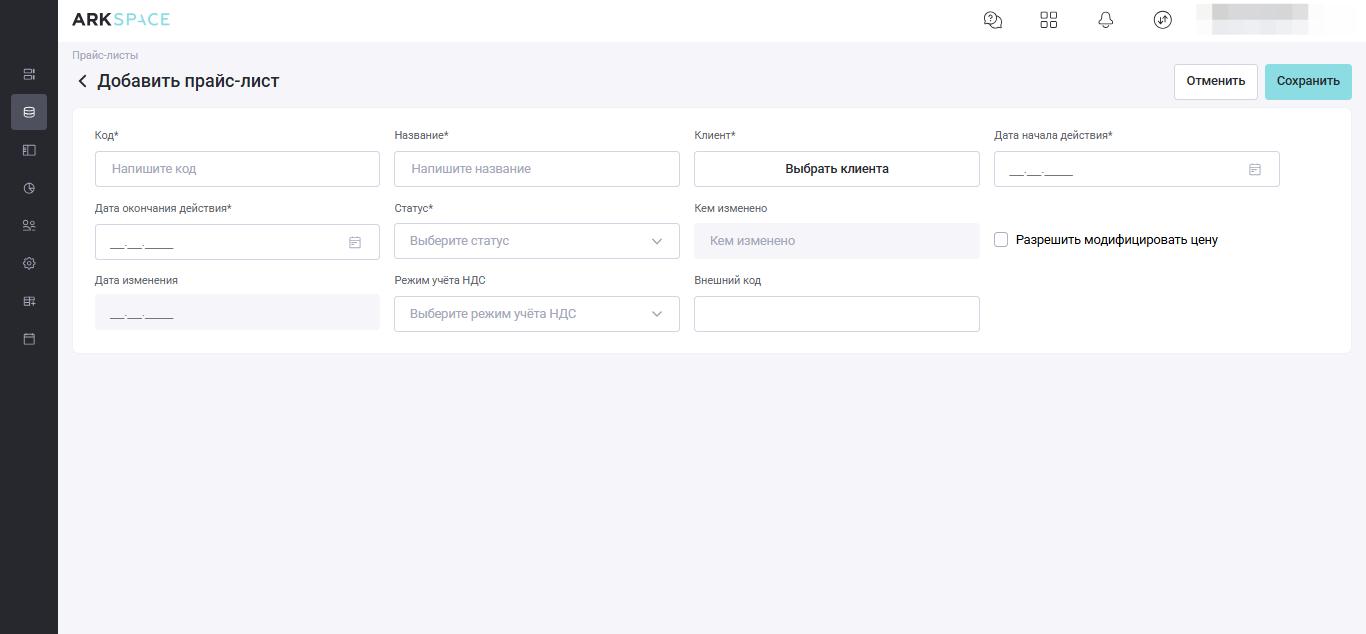
Task: Click the 'Прайс-листы' breadcrumb
Action: pyautogui.click(x=105, y=55)
